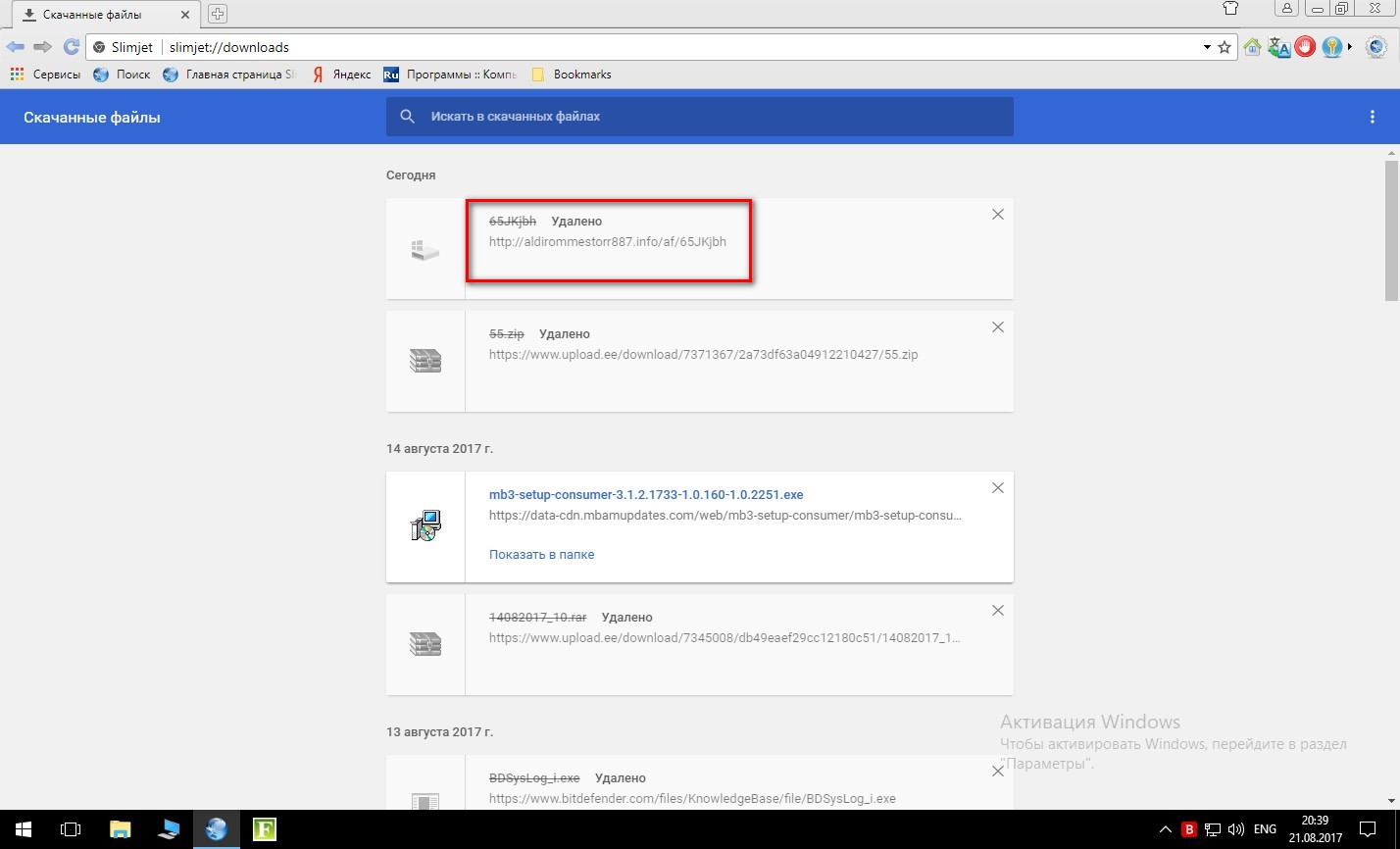Image resolution: width=1400 pixels, height=849 pixels.
Task: Open the Поиск bookmark
Action: click(122, 75)
